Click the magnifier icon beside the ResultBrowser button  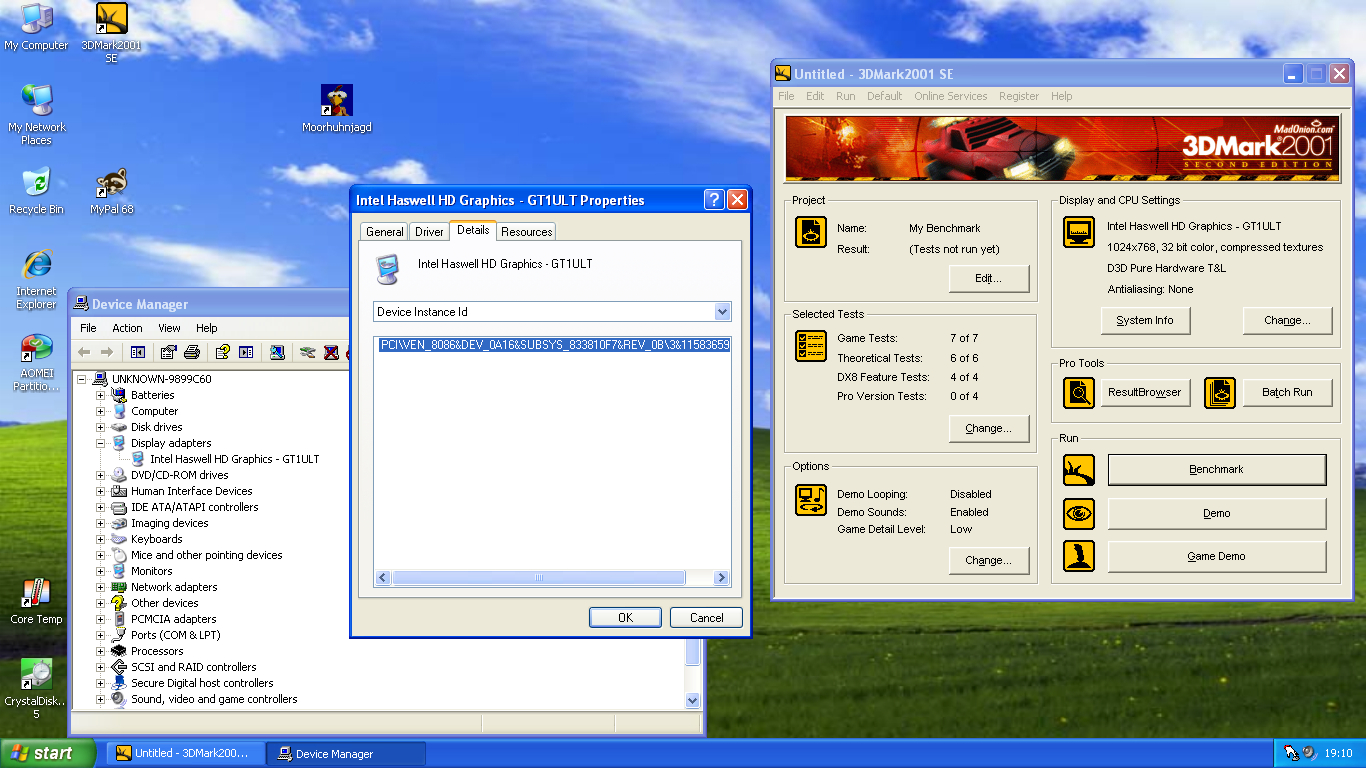tap(1079, 393)
